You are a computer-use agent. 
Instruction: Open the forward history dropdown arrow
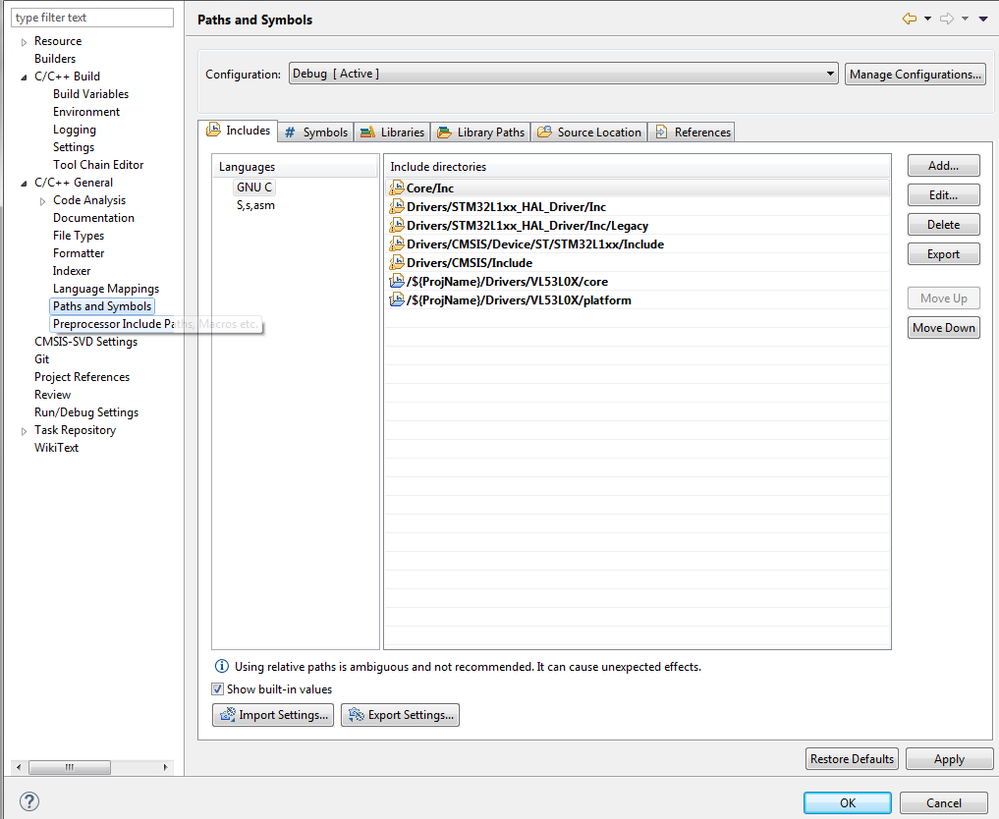coord(965,18)
